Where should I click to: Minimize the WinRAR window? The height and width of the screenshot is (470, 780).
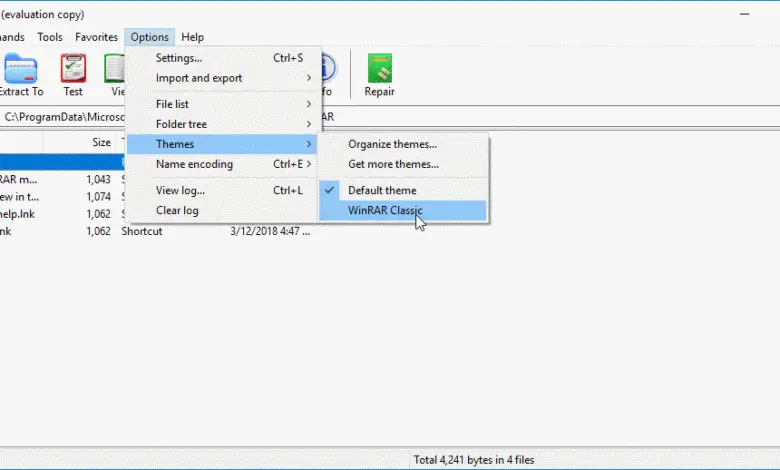click(x=744, y=14)
